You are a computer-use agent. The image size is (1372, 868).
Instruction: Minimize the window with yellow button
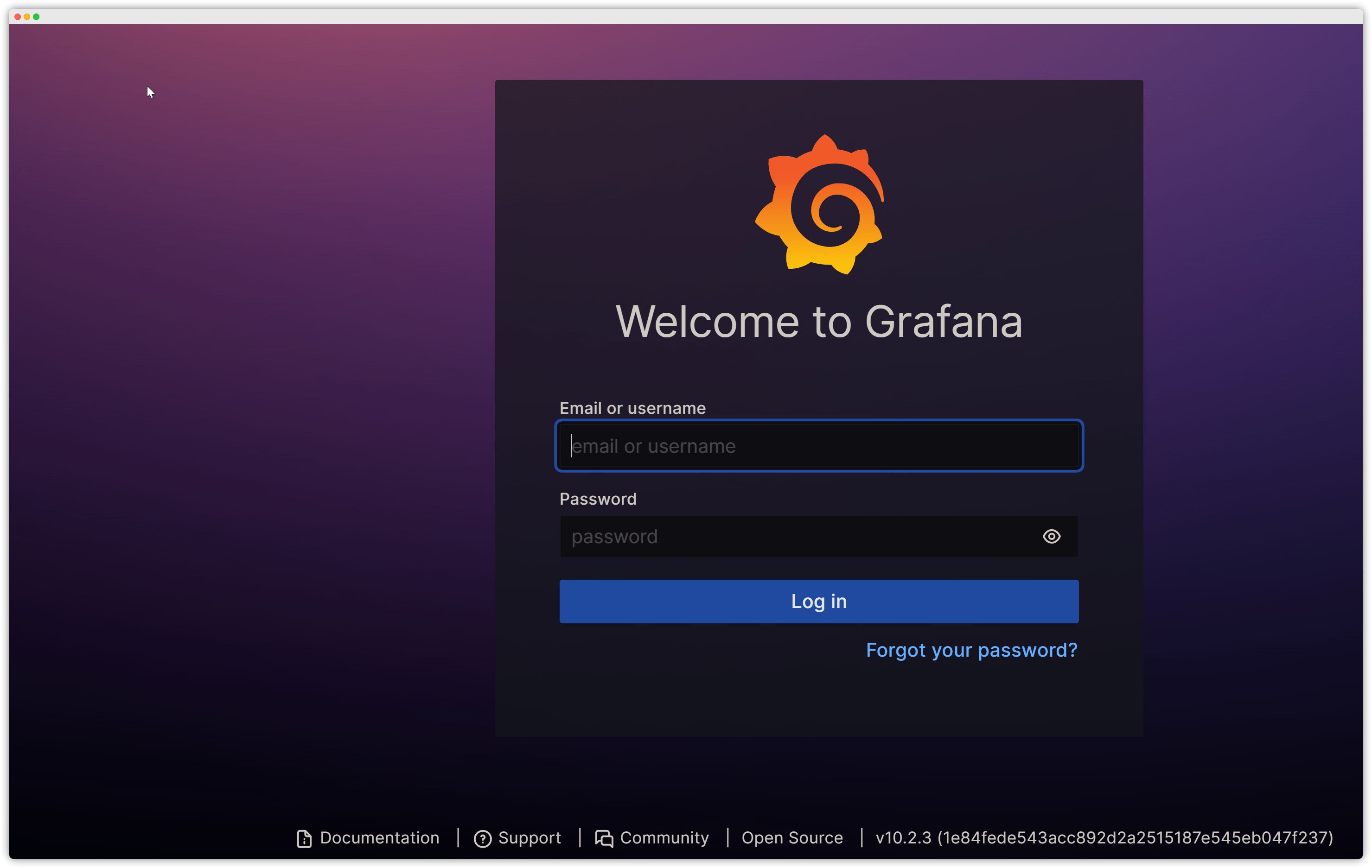[27, 17]
